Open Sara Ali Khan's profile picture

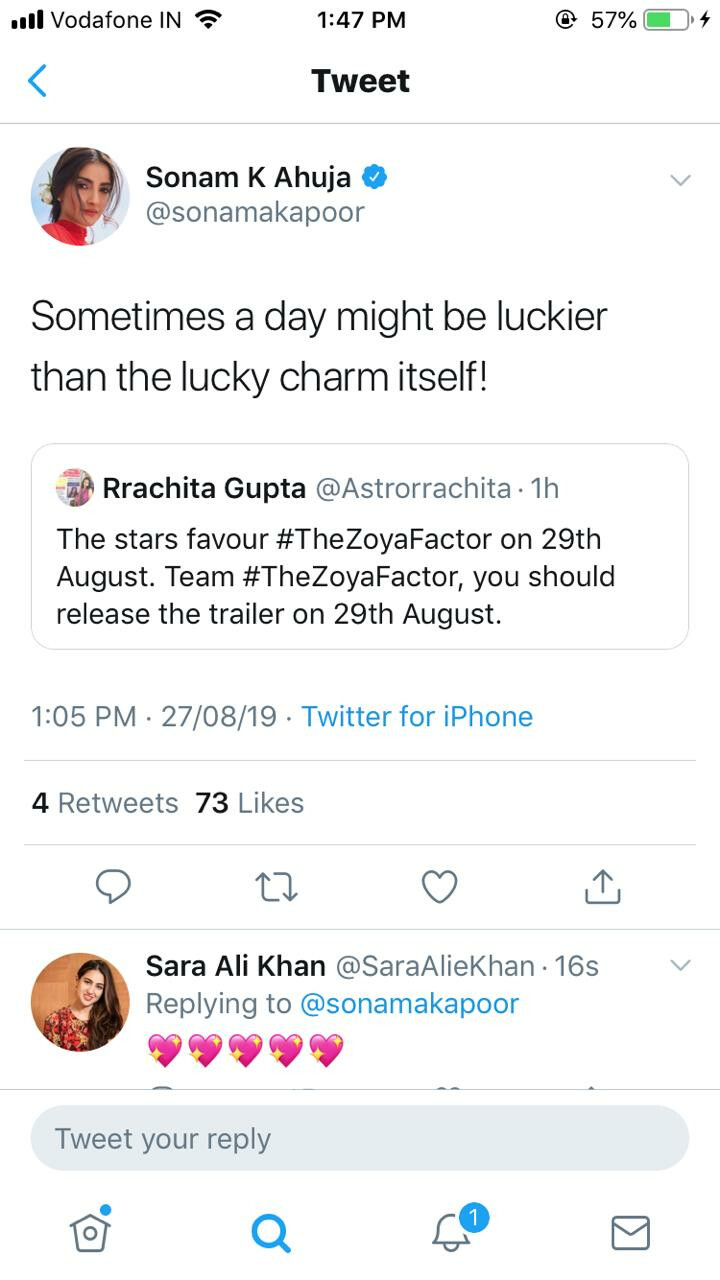[80, 1002]
